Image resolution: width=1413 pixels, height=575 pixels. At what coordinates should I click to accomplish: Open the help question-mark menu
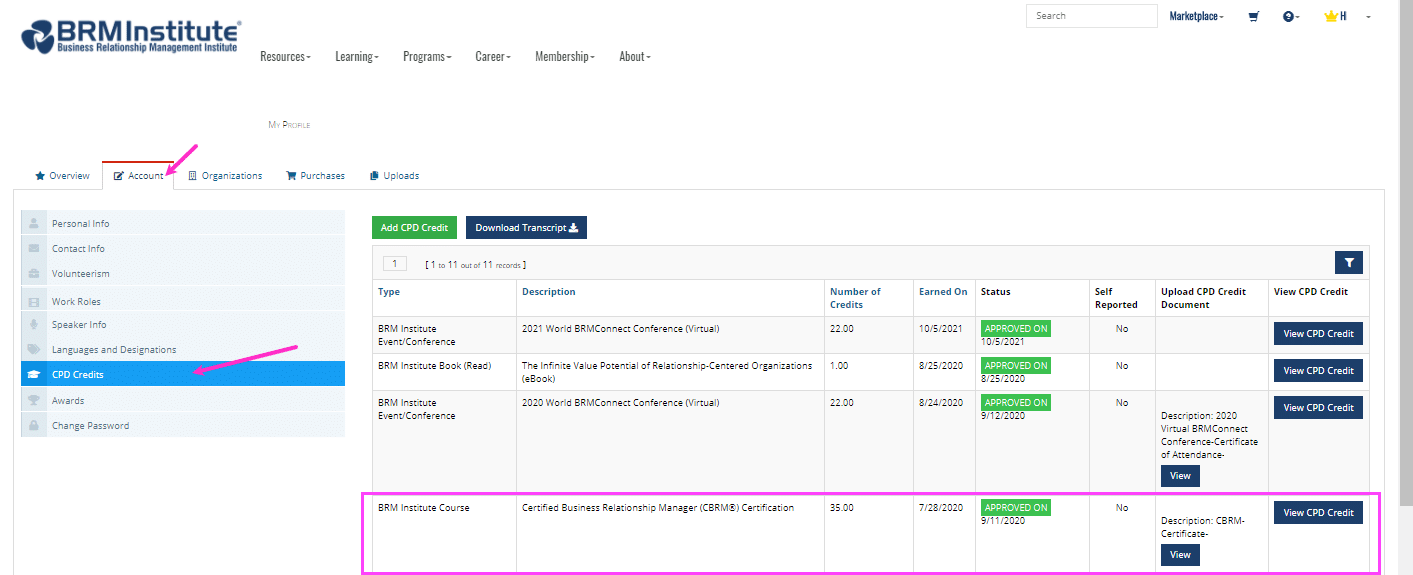(1291, 16)
